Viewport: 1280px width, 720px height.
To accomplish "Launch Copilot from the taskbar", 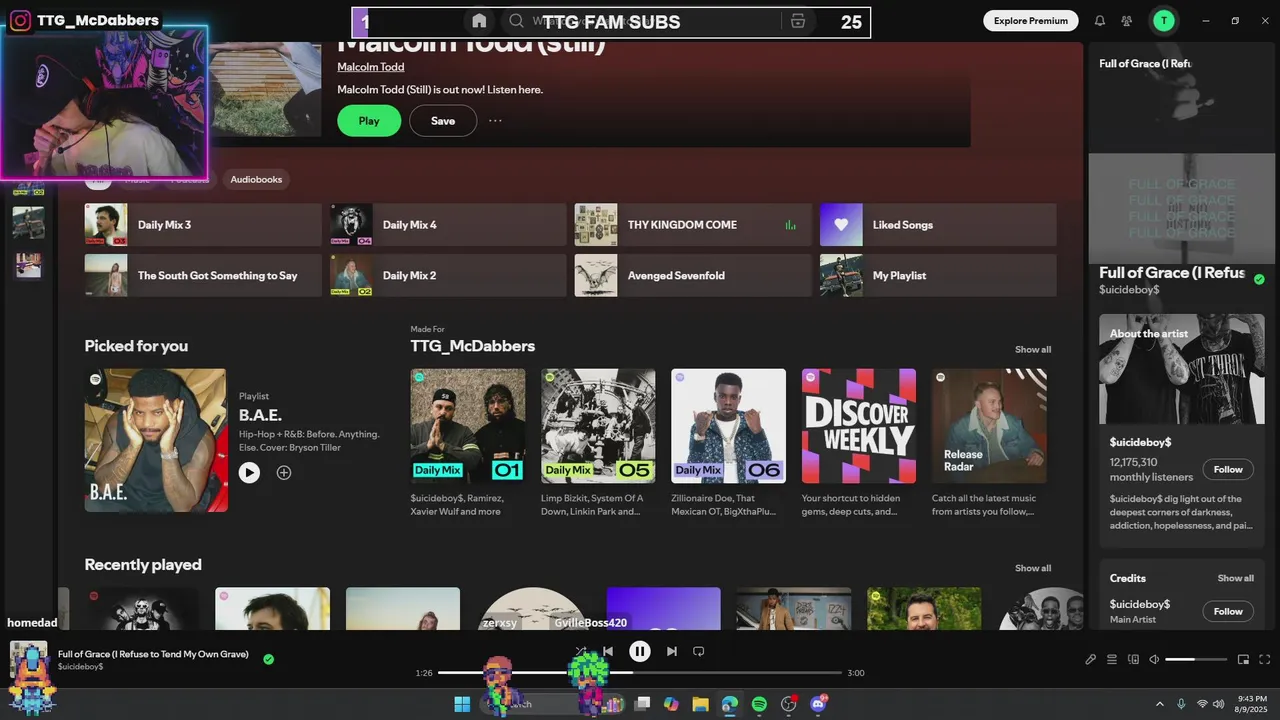I will coord(671,704).
